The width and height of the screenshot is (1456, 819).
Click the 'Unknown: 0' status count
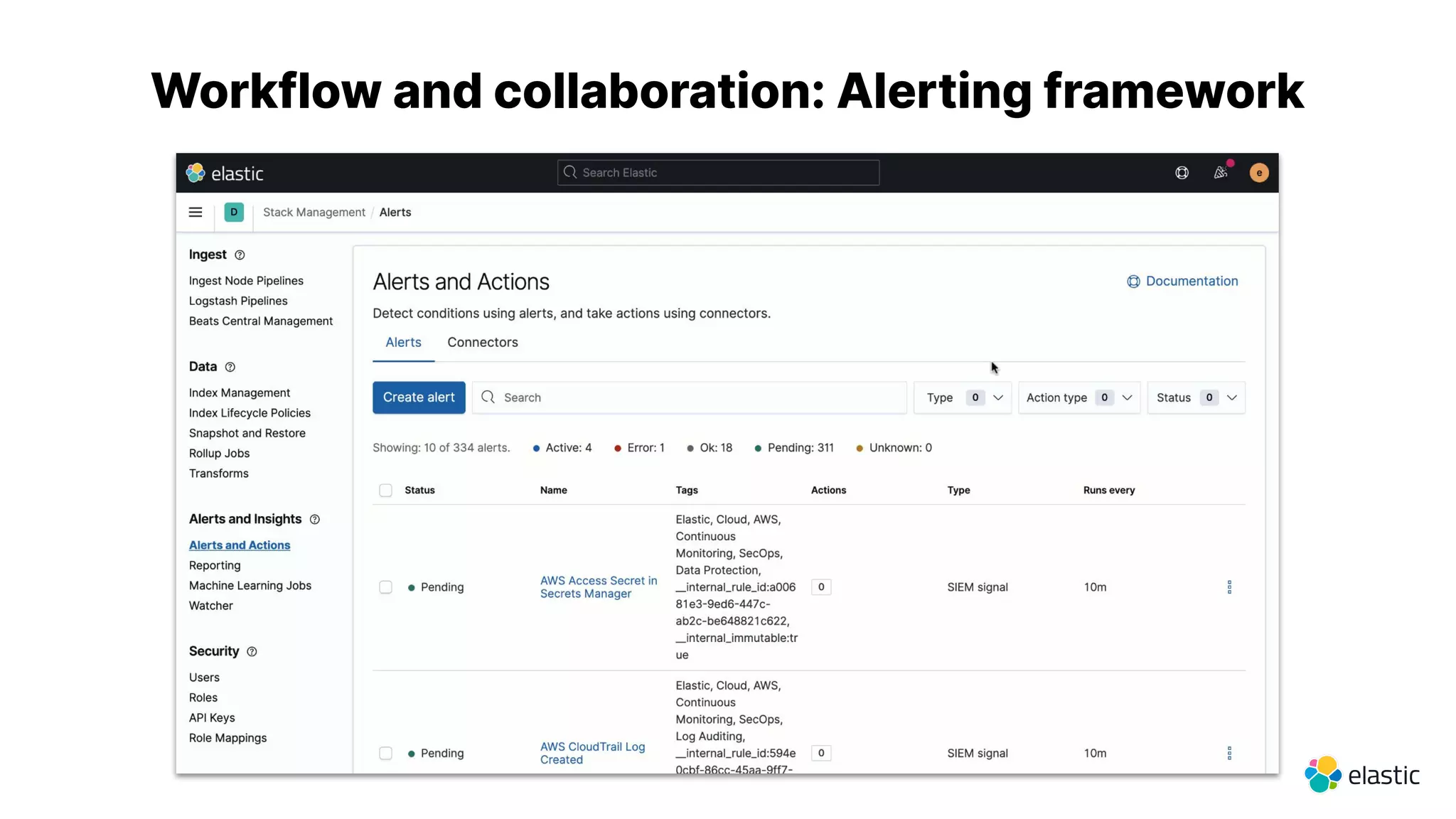[x=894, y=448]
